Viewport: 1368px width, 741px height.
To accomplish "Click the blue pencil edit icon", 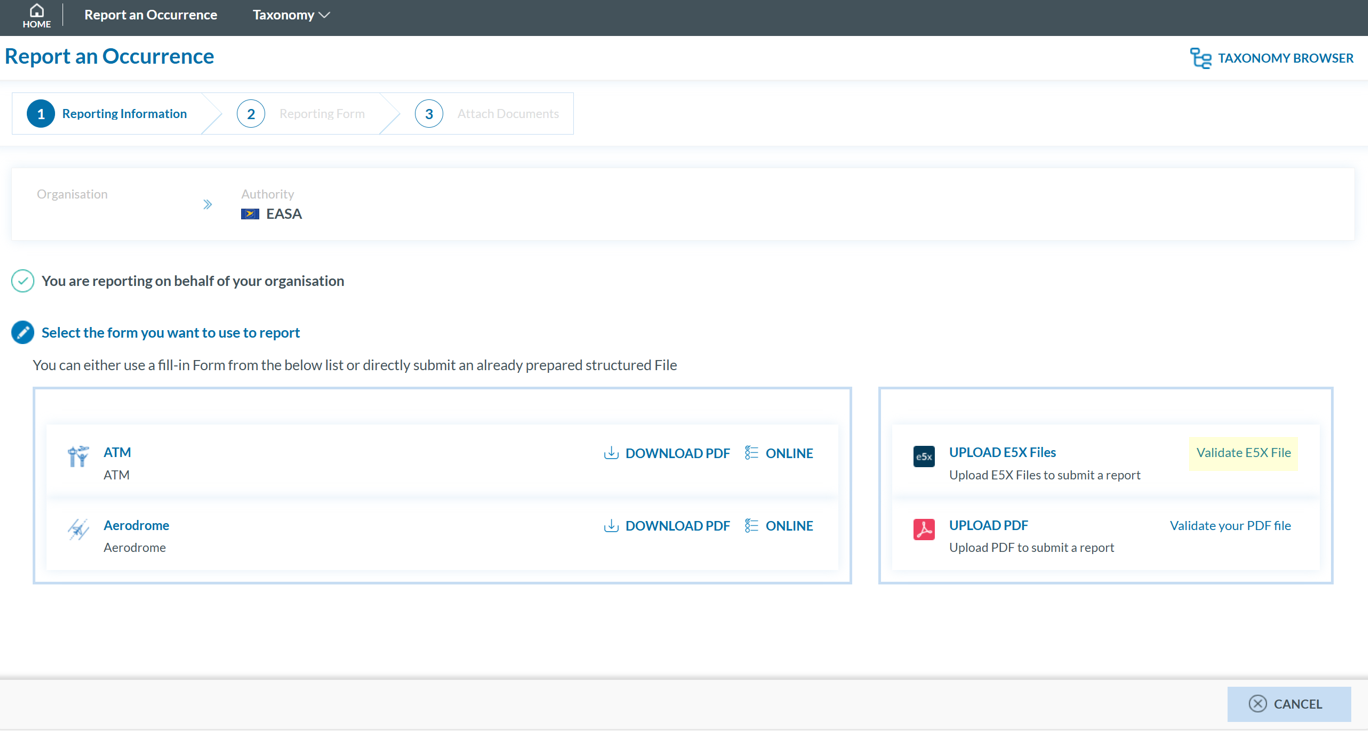I will tap(23, 333).
